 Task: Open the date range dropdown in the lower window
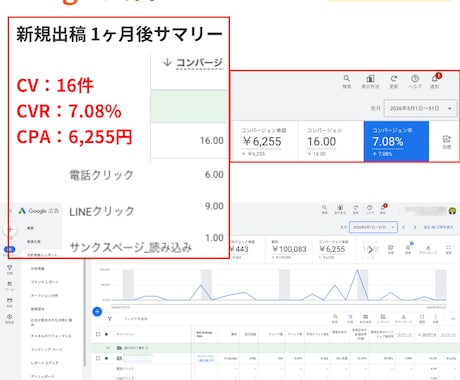click(x=373, y=227)
